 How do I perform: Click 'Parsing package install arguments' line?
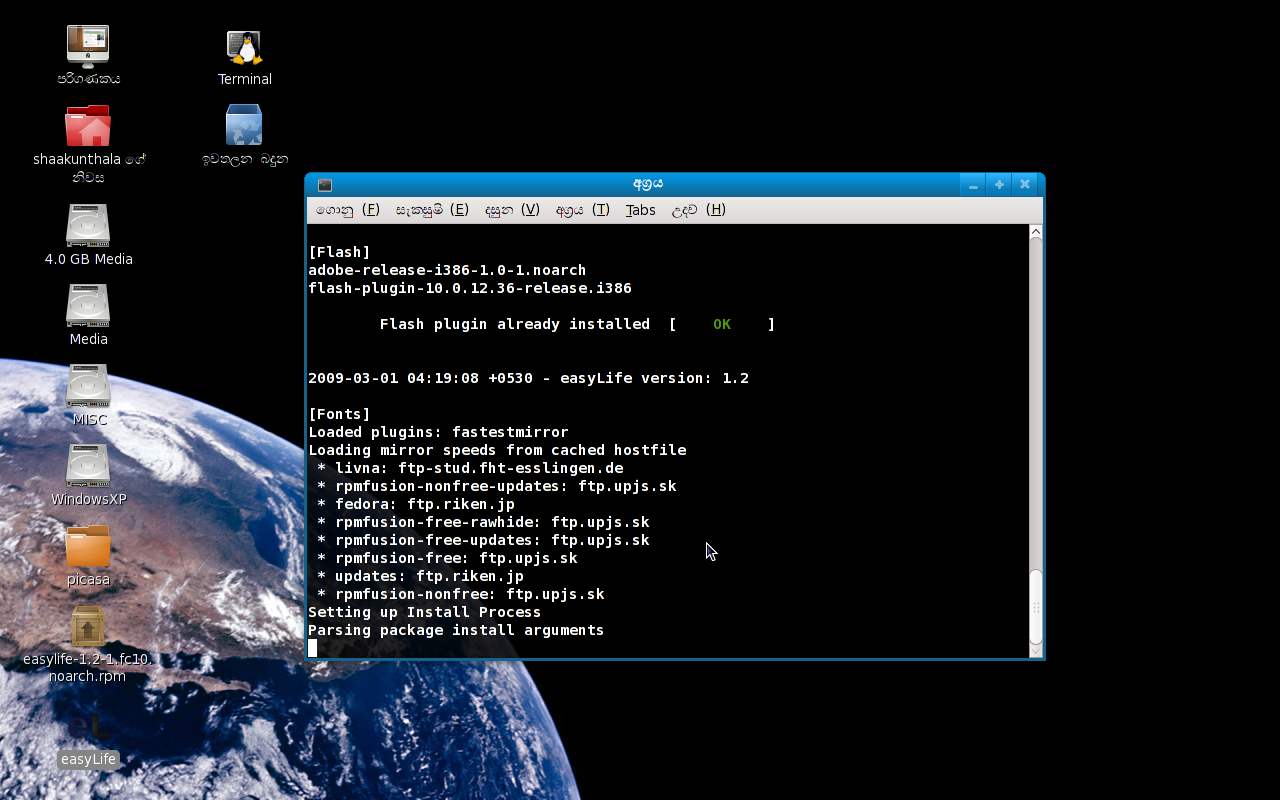[456, 630]
